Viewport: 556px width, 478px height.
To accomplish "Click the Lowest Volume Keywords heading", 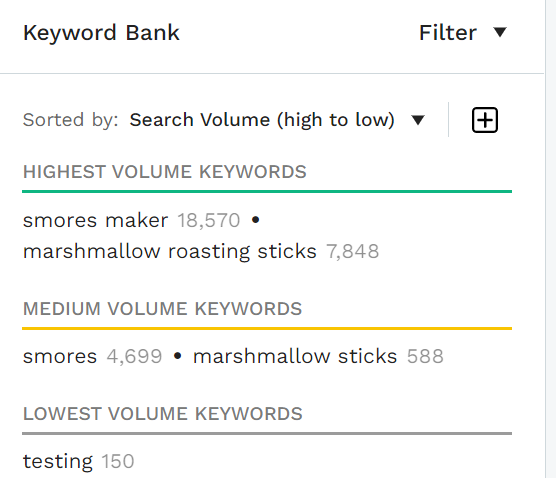I will 162,413.
